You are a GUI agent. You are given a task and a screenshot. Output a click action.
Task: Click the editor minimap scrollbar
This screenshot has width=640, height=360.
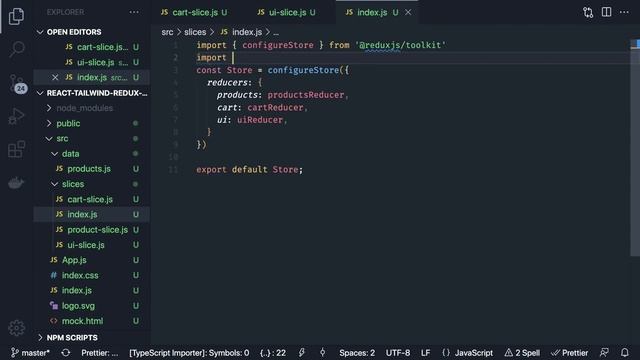[x=635, y=147]
